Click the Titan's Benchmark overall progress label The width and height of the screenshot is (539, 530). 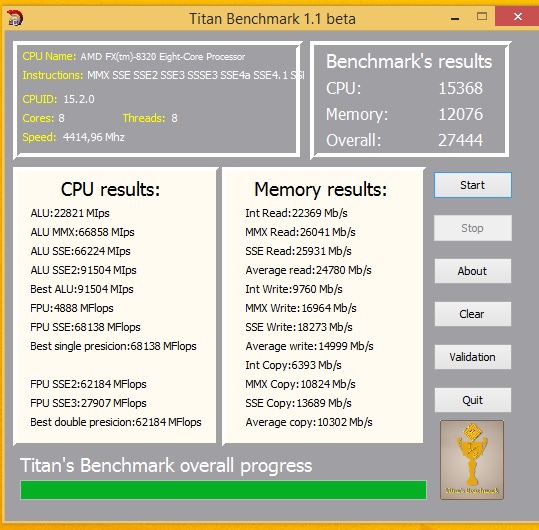pos(166,466)
